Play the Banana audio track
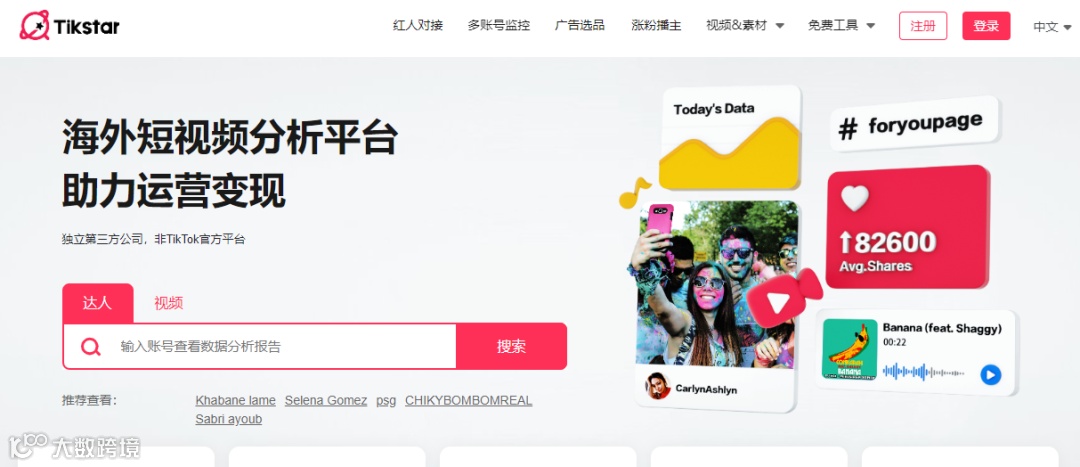1080x467 pixels. (x=990, y=375)
